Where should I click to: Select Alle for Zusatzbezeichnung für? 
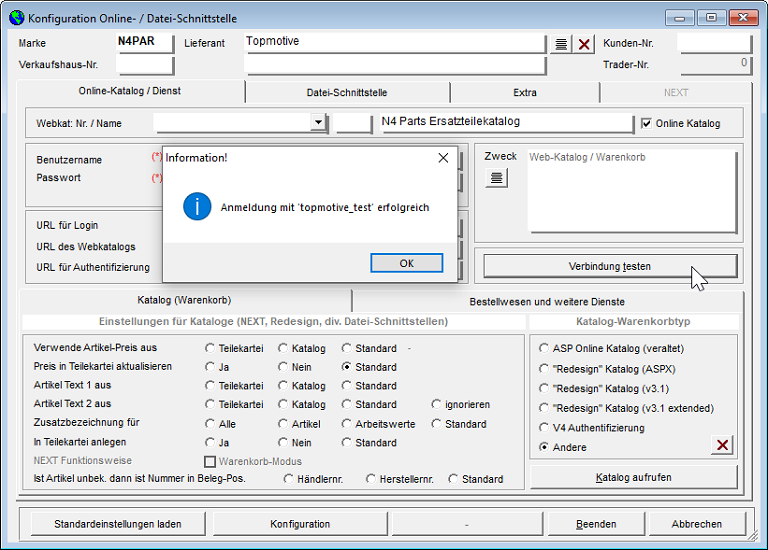tap(210, 424)
